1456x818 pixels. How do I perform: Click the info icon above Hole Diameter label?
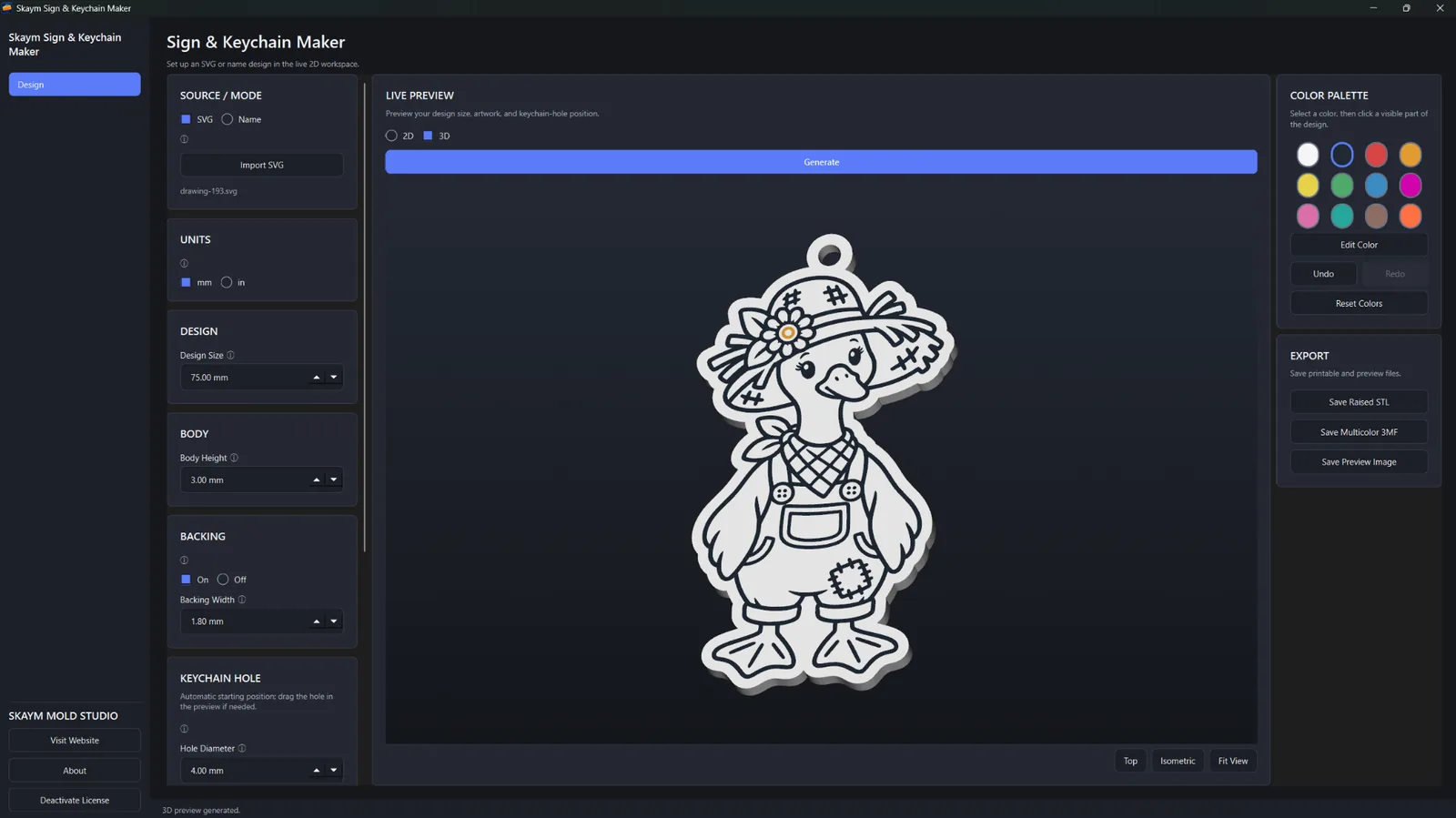[x=184, y=729]
